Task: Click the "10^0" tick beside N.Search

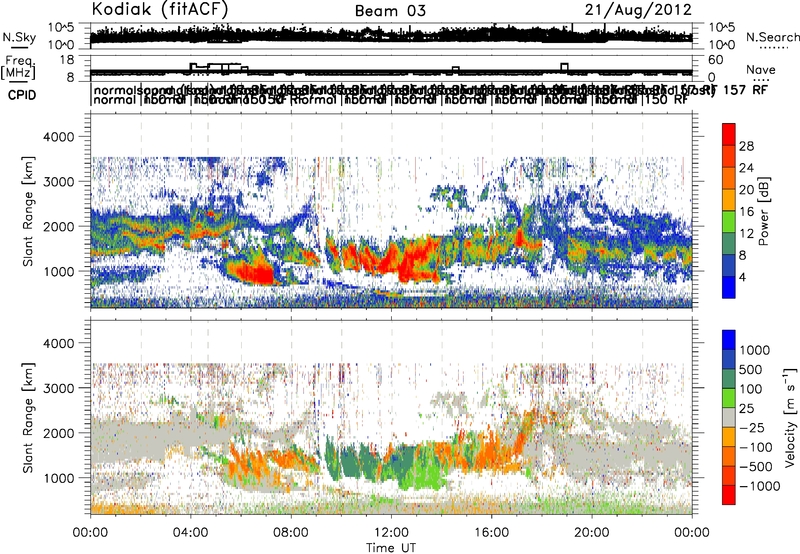Action: pos(722,45)
